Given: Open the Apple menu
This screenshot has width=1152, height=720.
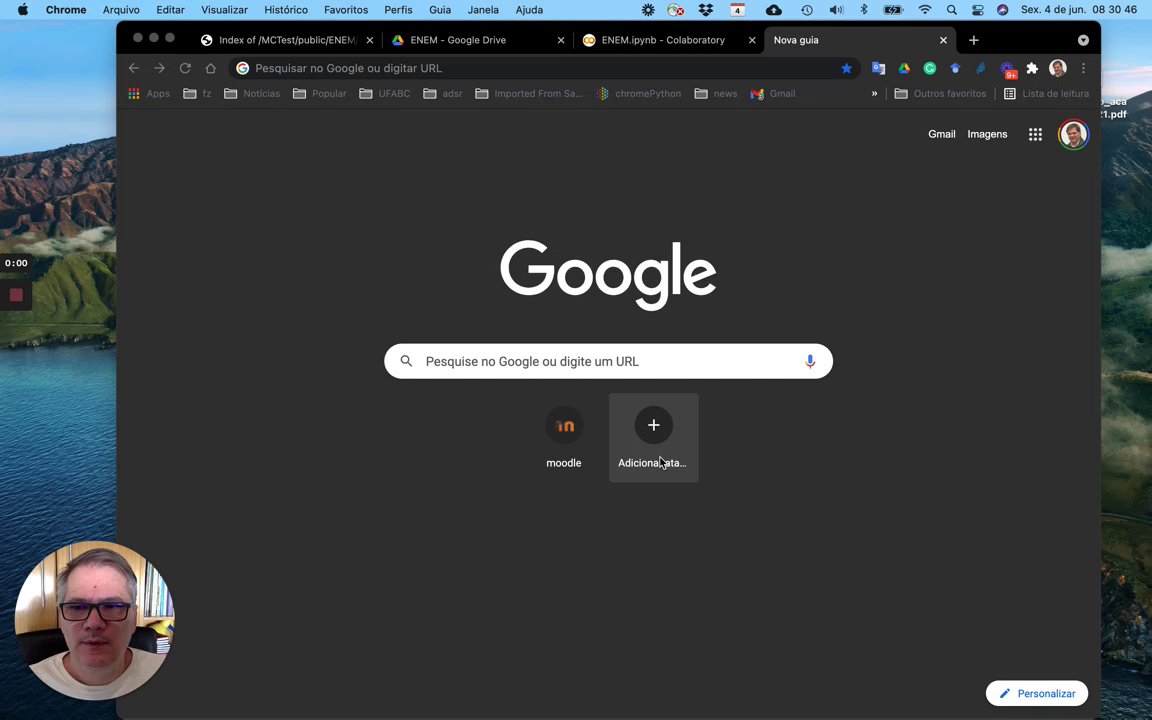Looking at the screenshot, I should pyautogui.click(x=23, y=10).
